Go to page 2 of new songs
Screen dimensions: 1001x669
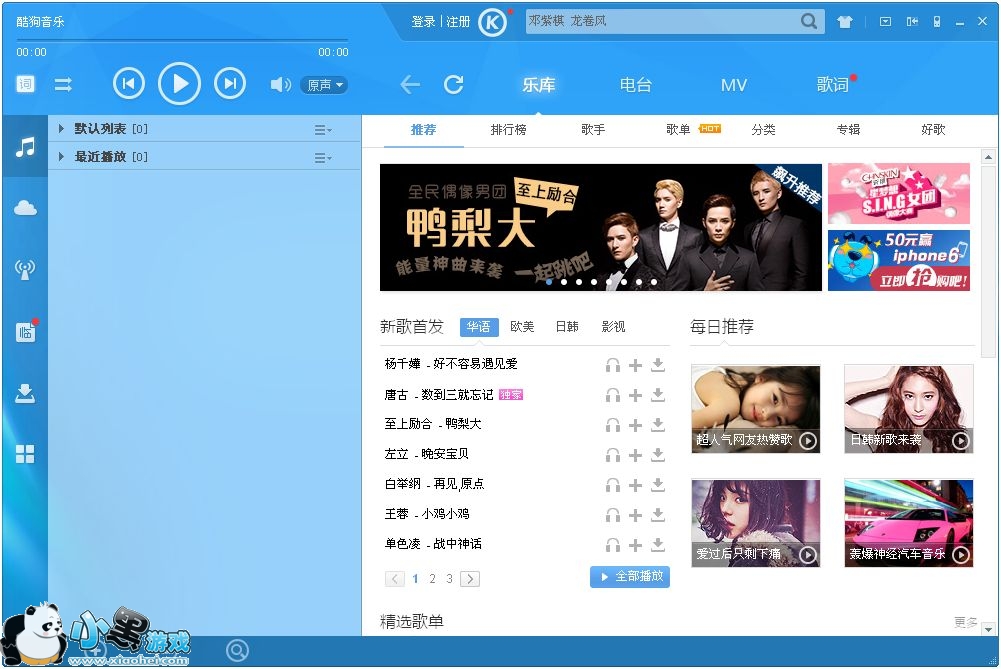(x=432, y=579)
